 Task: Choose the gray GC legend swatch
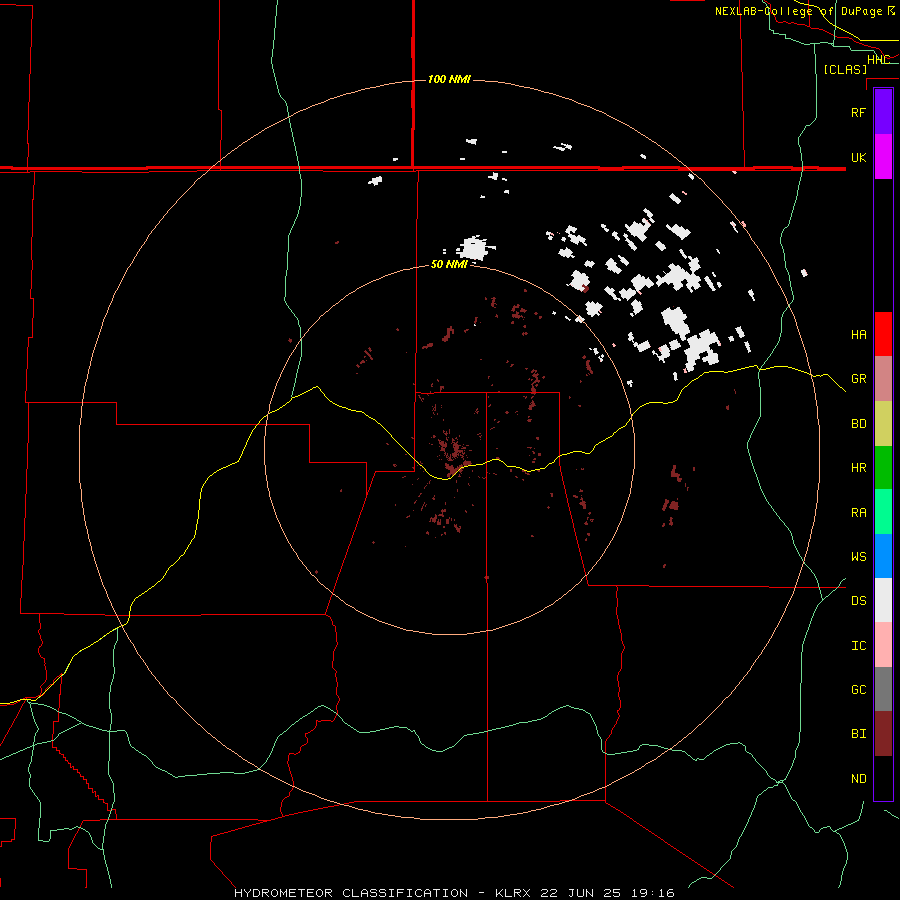point(883,689)
